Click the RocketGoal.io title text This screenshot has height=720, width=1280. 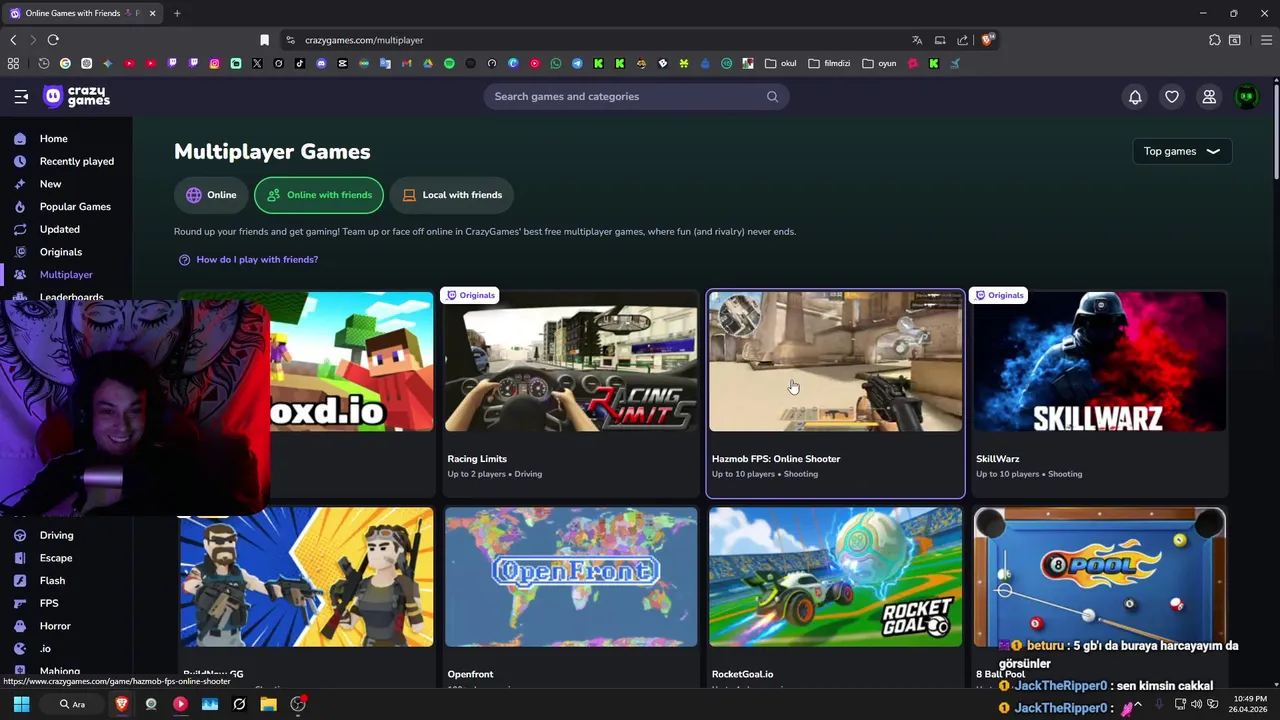coord(742,674)
